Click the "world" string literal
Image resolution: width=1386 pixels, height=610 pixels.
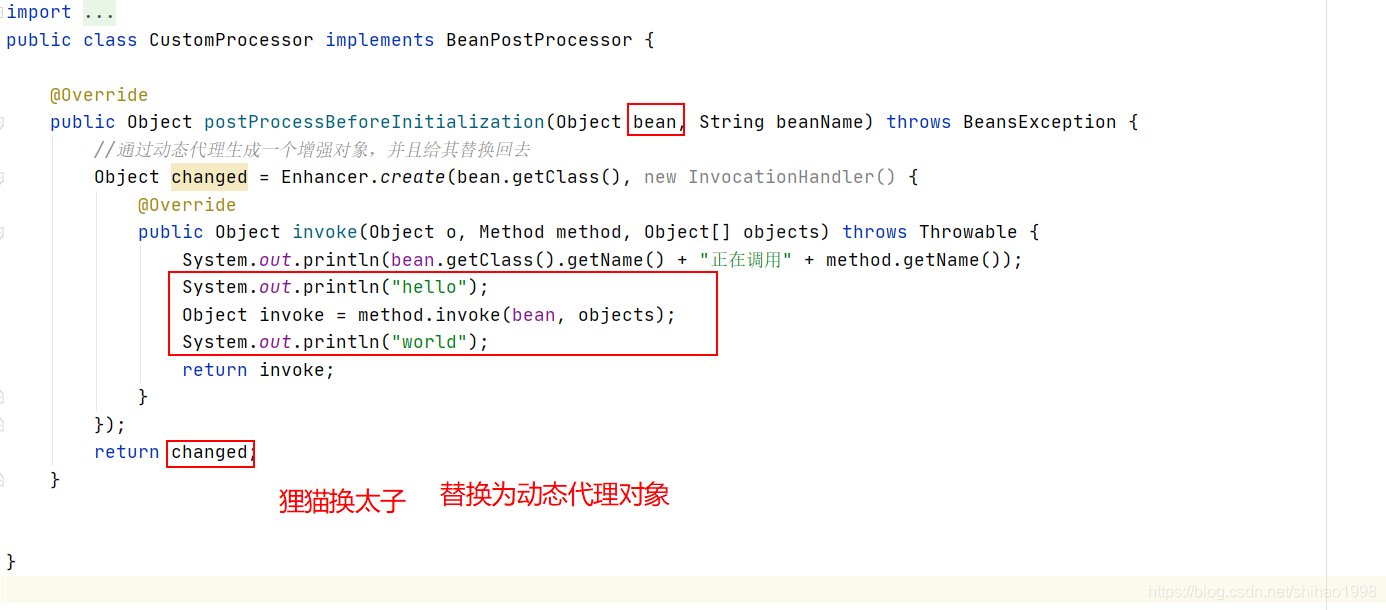tap(429, 342)
